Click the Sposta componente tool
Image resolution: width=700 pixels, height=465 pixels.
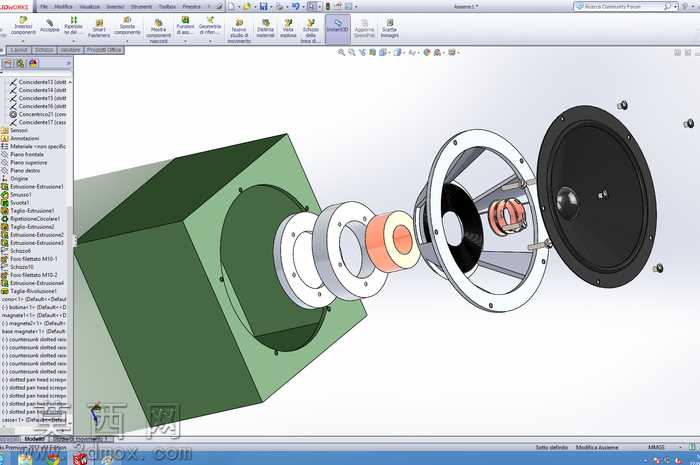(x=127, y=26)
